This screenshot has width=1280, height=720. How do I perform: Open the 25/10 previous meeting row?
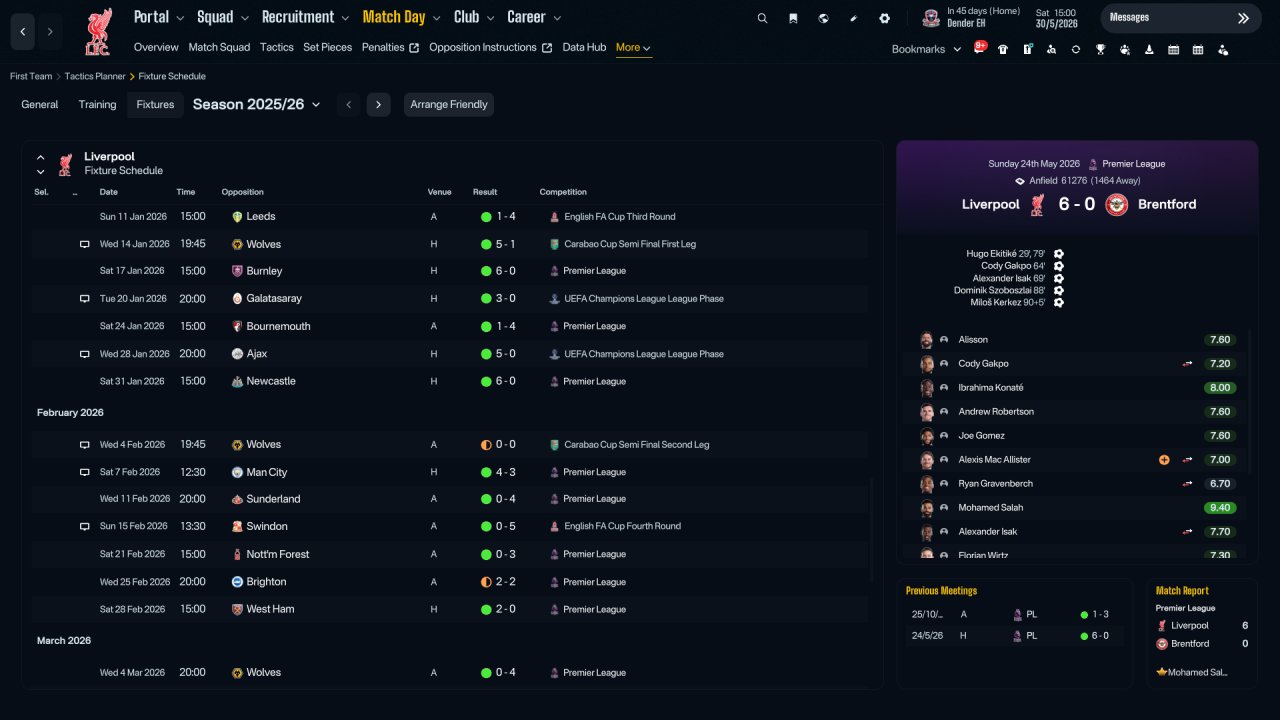[x=1014, y=615]
